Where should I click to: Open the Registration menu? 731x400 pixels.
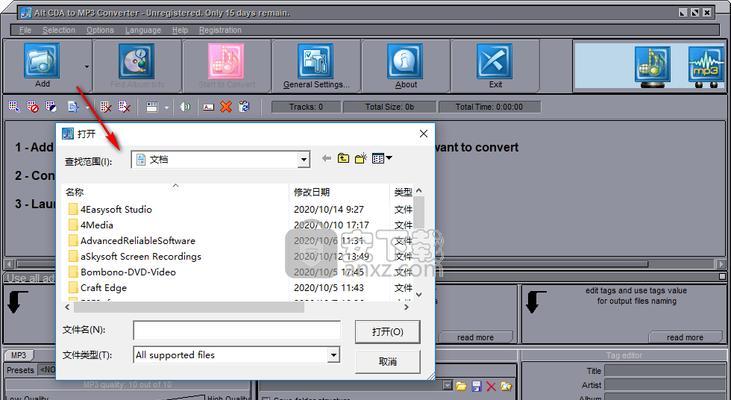pyautogui.click(x=220, y=30)
